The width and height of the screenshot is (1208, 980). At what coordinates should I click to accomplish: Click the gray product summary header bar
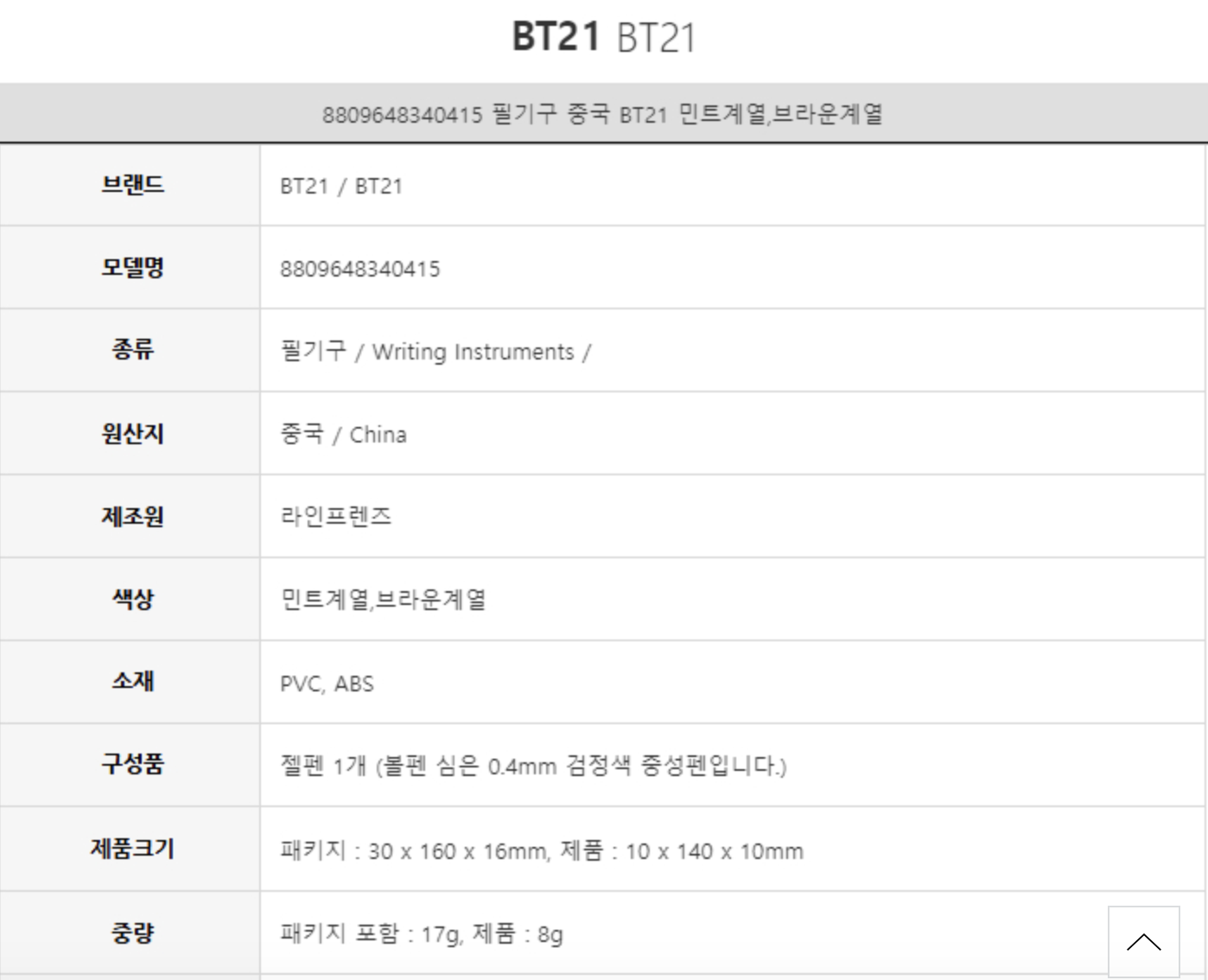(603, 113)
